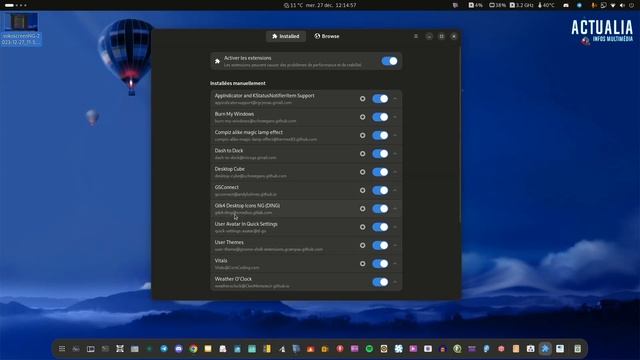
Task: Disable AppIndicator and KStatusNotifierItem Support extension
Action: [x=380, y=99]
